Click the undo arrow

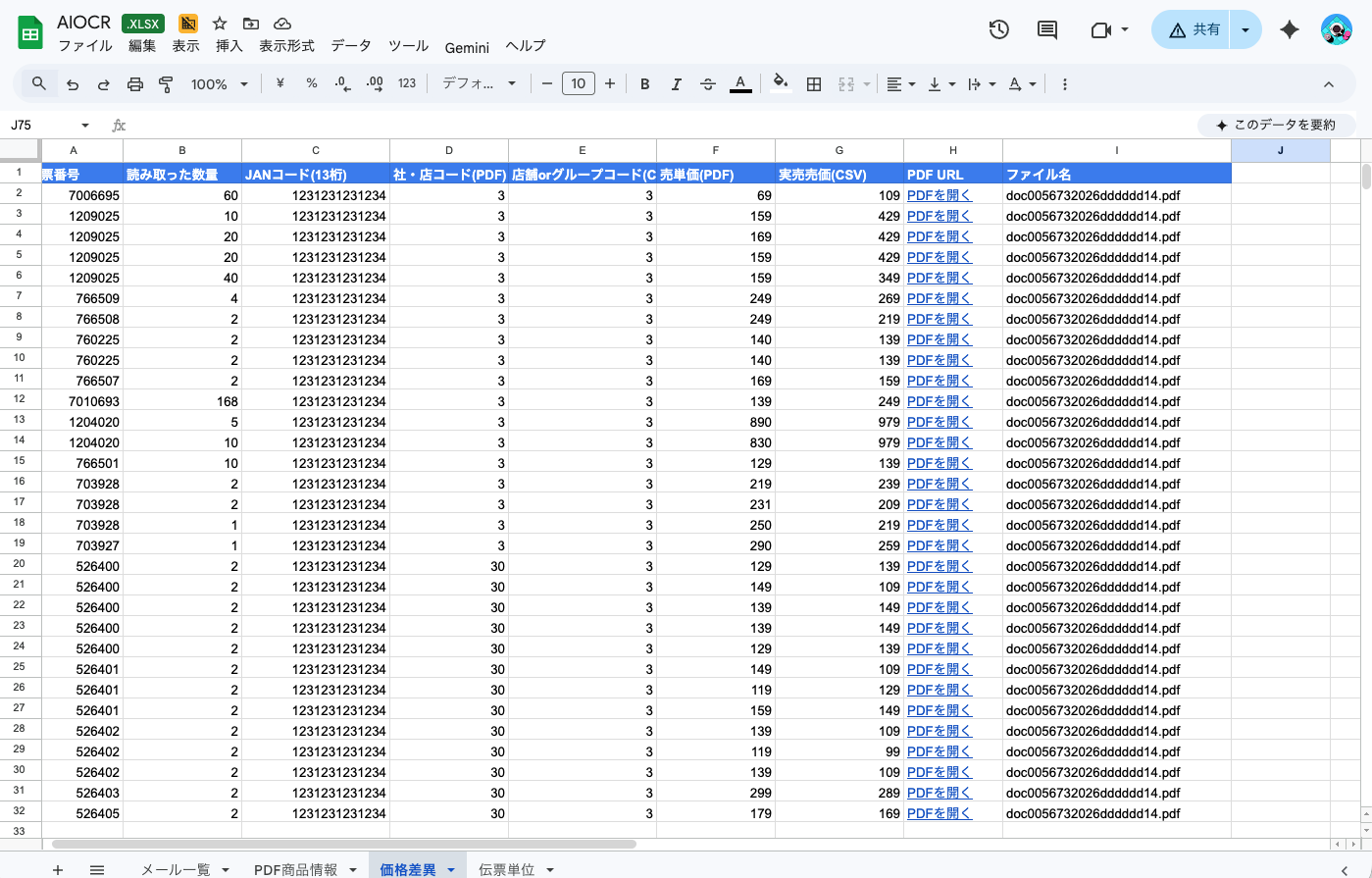click(x=73, y=84)
